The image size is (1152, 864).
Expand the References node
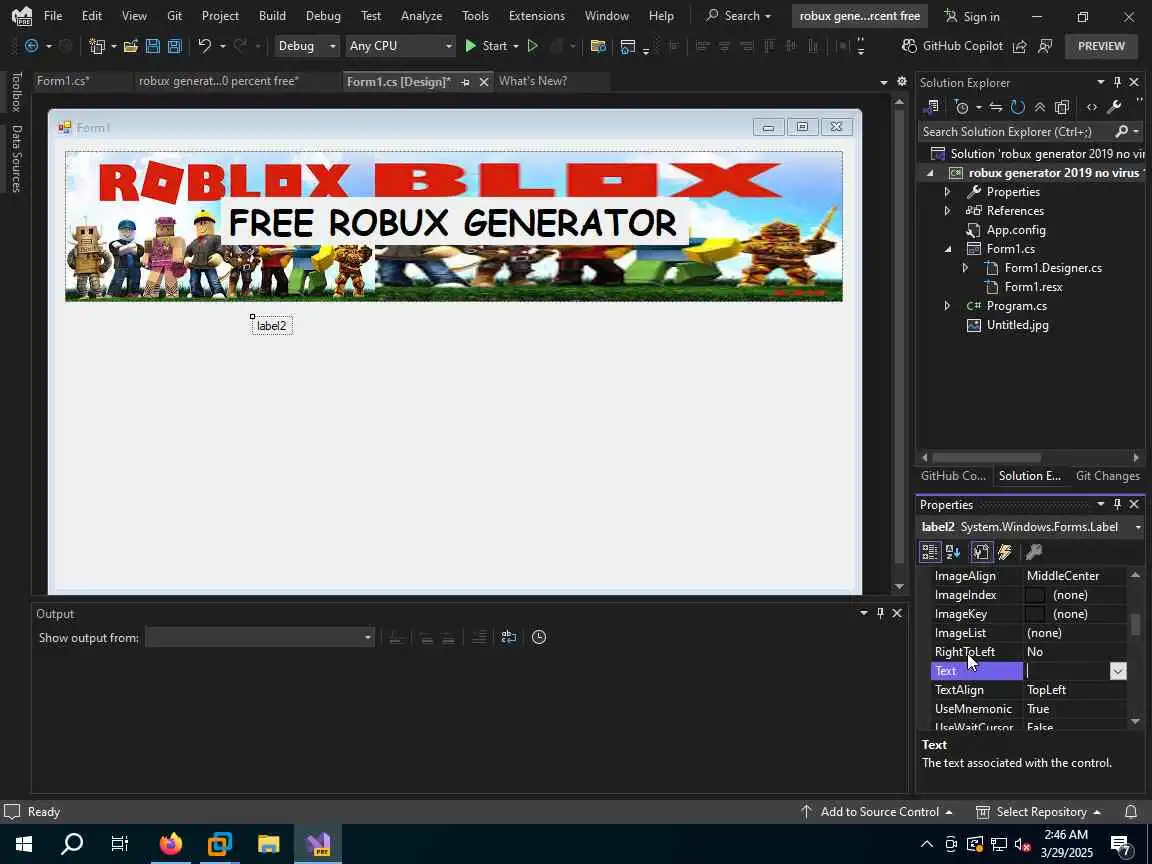pyautogui.click(x=947, y=211)
